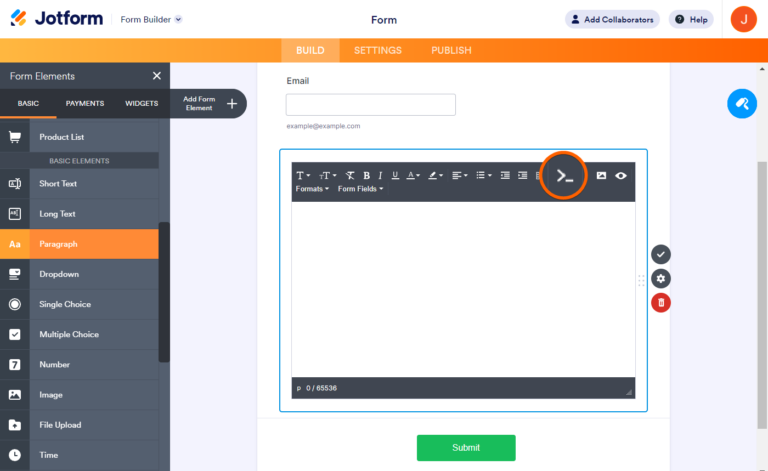Add a Single Choice element
The image size is (768, 471).
pyautogui.click(x=79, y=304)
